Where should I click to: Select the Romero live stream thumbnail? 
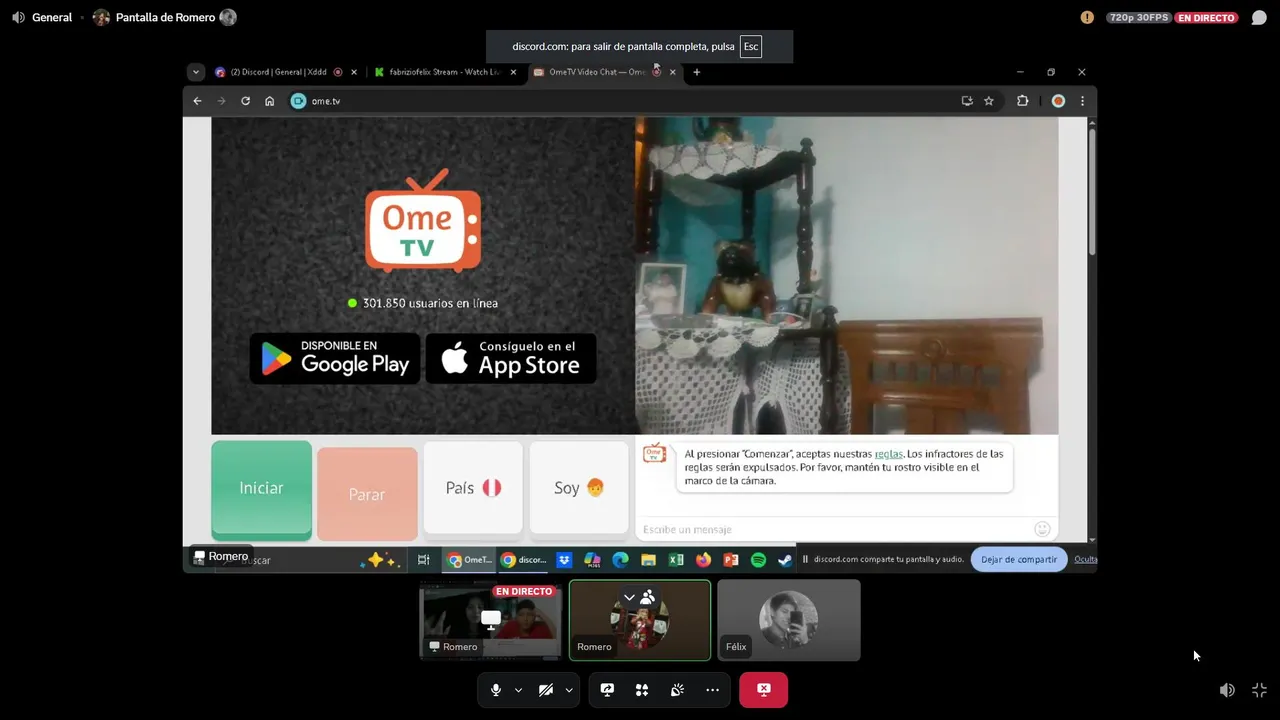pyautogui.click(x=490, y=620)
